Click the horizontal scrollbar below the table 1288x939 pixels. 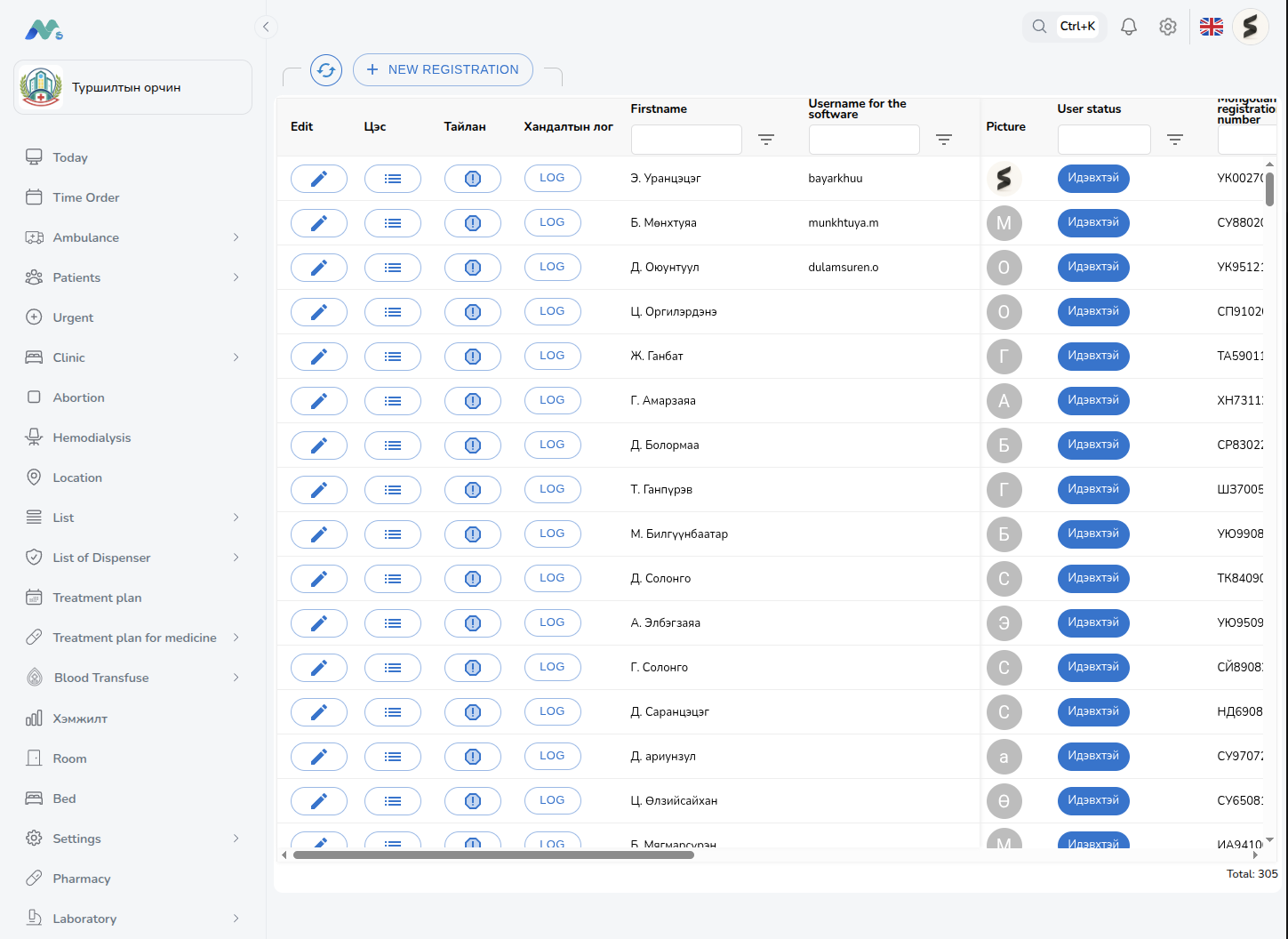pyautogui.click(x=493, y=855)
